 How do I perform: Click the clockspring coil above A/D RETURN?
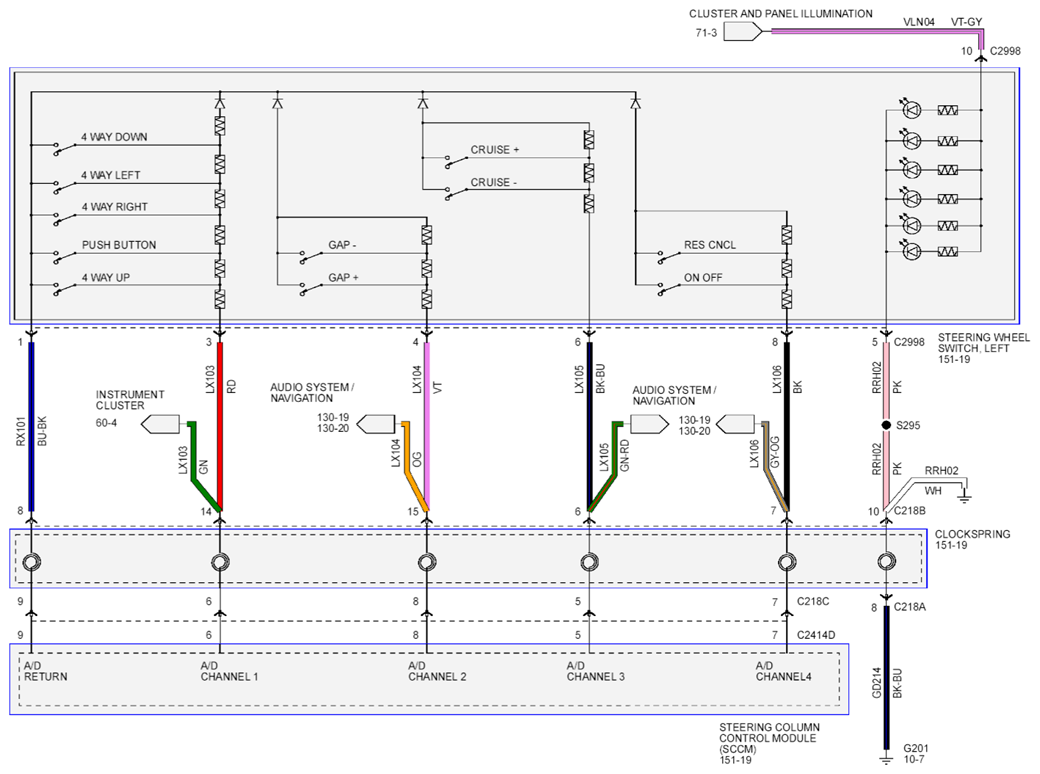pos(31,562)
